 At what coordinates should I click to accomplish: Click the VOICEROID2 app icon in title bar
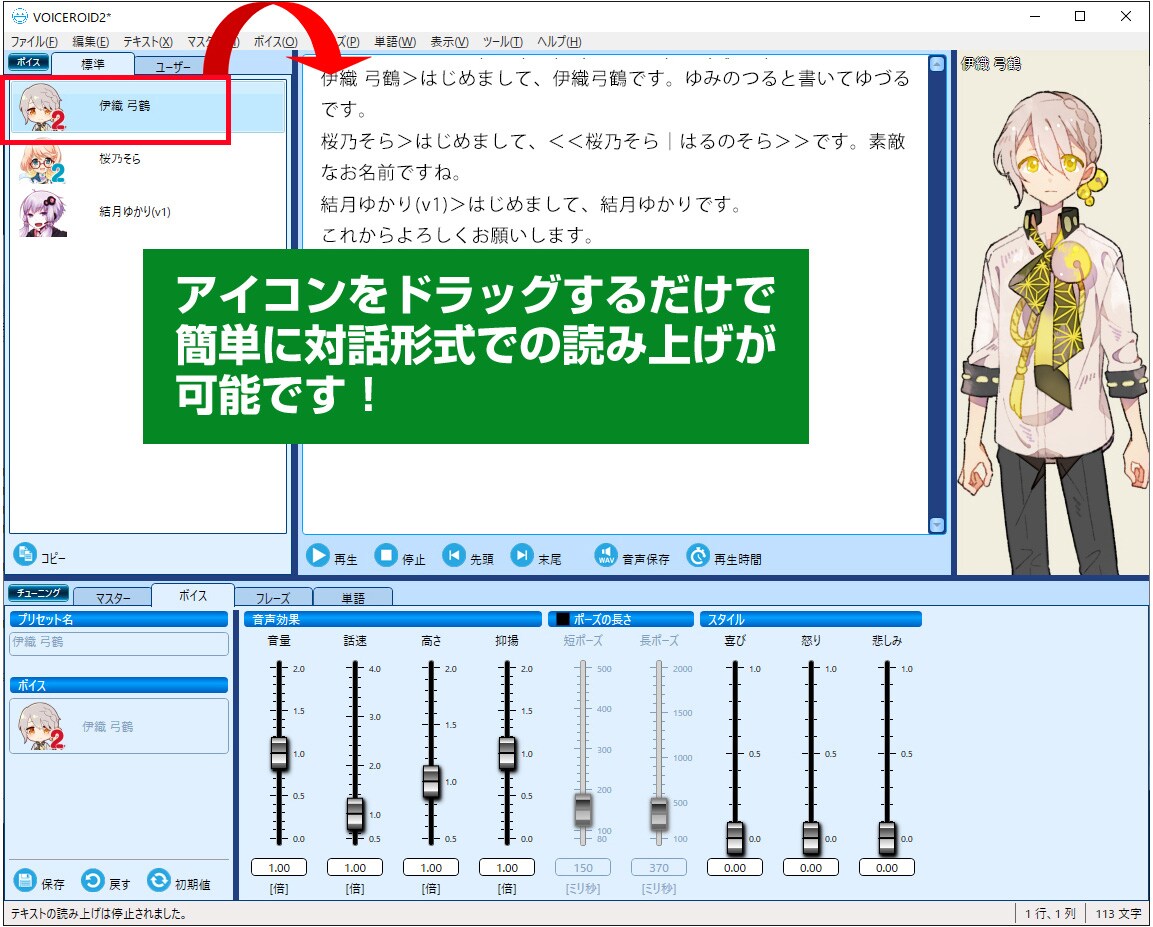19,16
